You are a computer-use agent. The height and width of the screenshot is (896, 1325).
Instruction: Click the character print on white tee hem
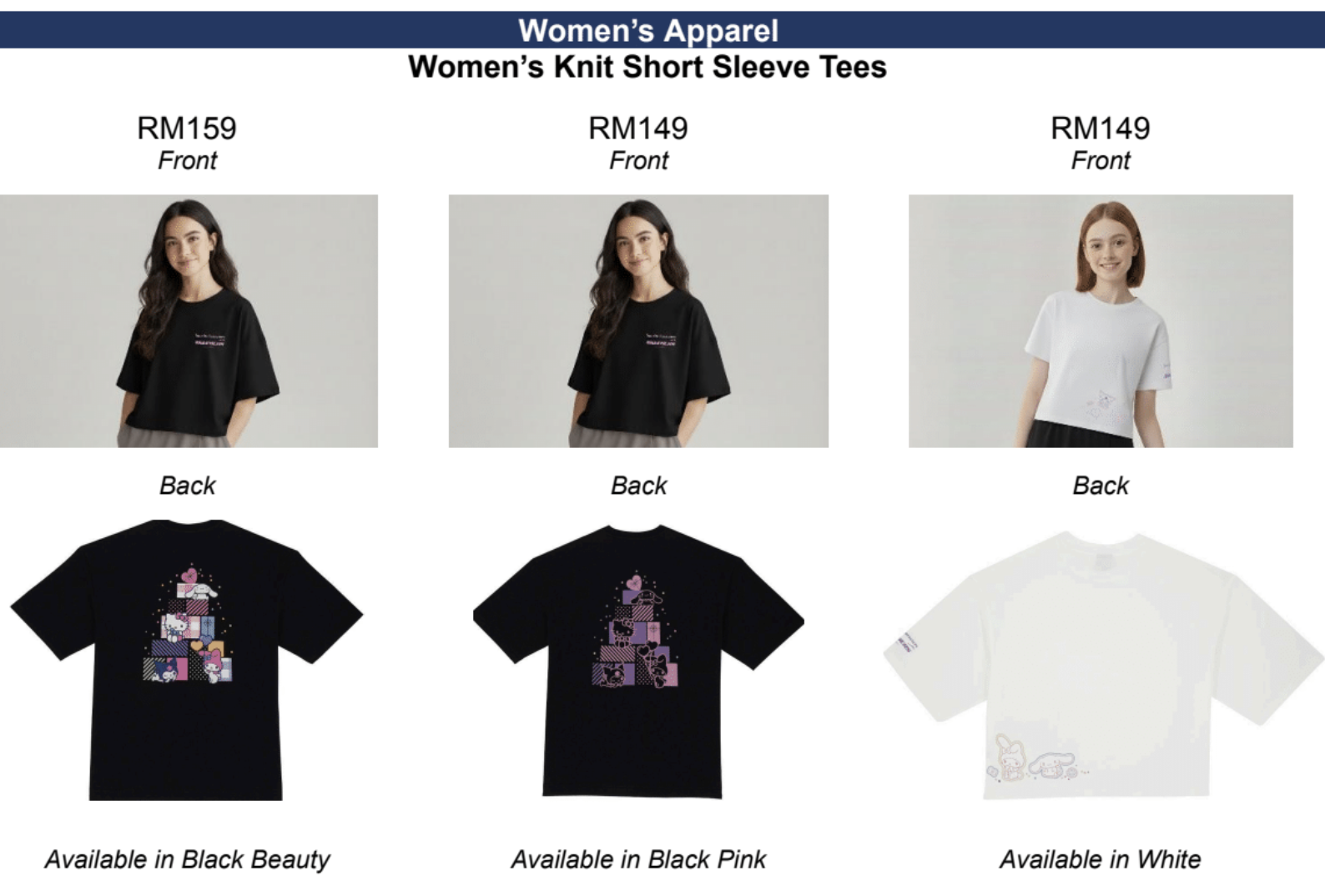(x=1035, y=758)
